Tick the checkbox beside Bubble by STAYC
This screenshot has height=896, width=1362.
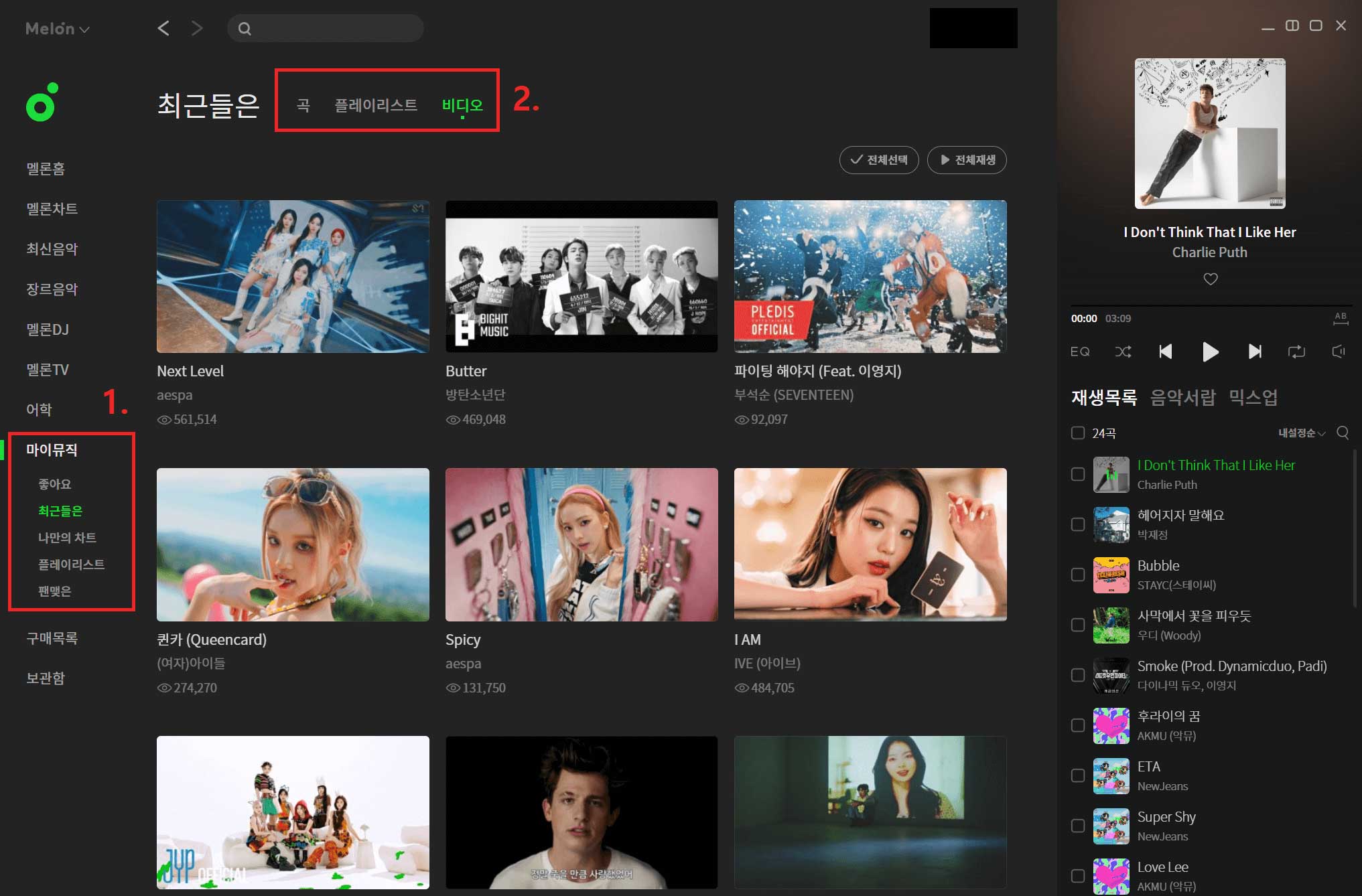pyautogui.click(x=1078, y=575)
